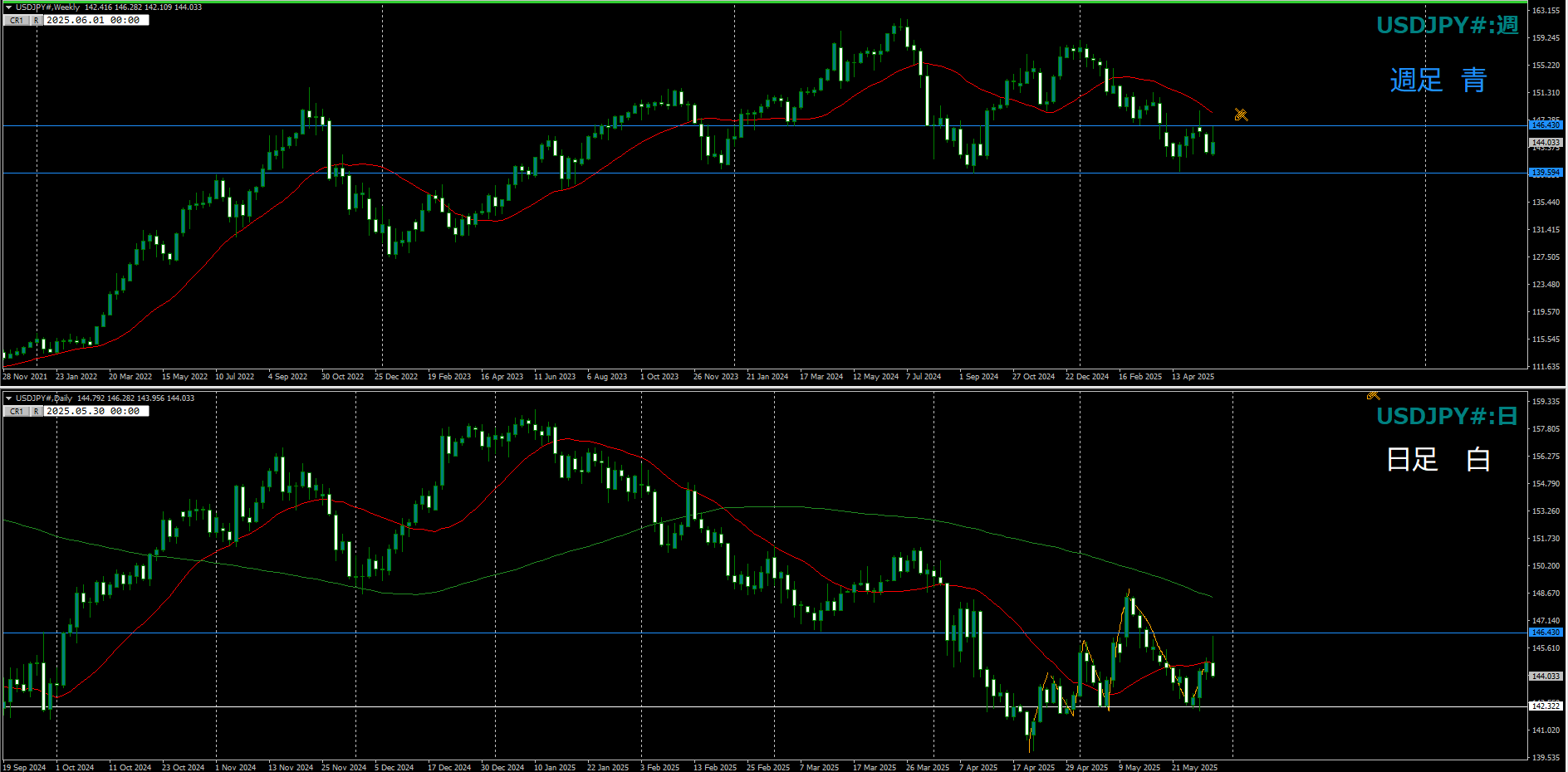The width and height of the screenshot is (1568, 772).
Task: Click the 163.155 price scale value
Action: 1546,11
